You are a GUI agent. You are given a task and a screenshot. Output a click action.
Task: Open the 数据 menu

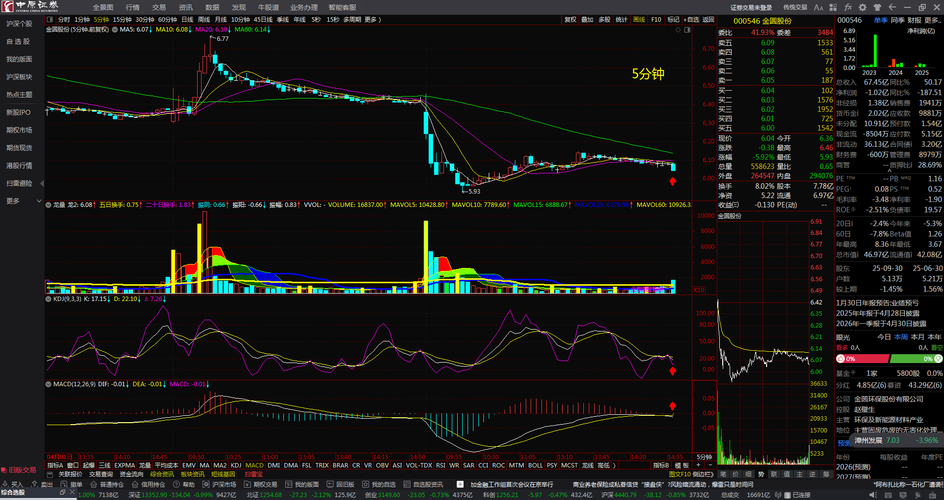pos(212,7)
